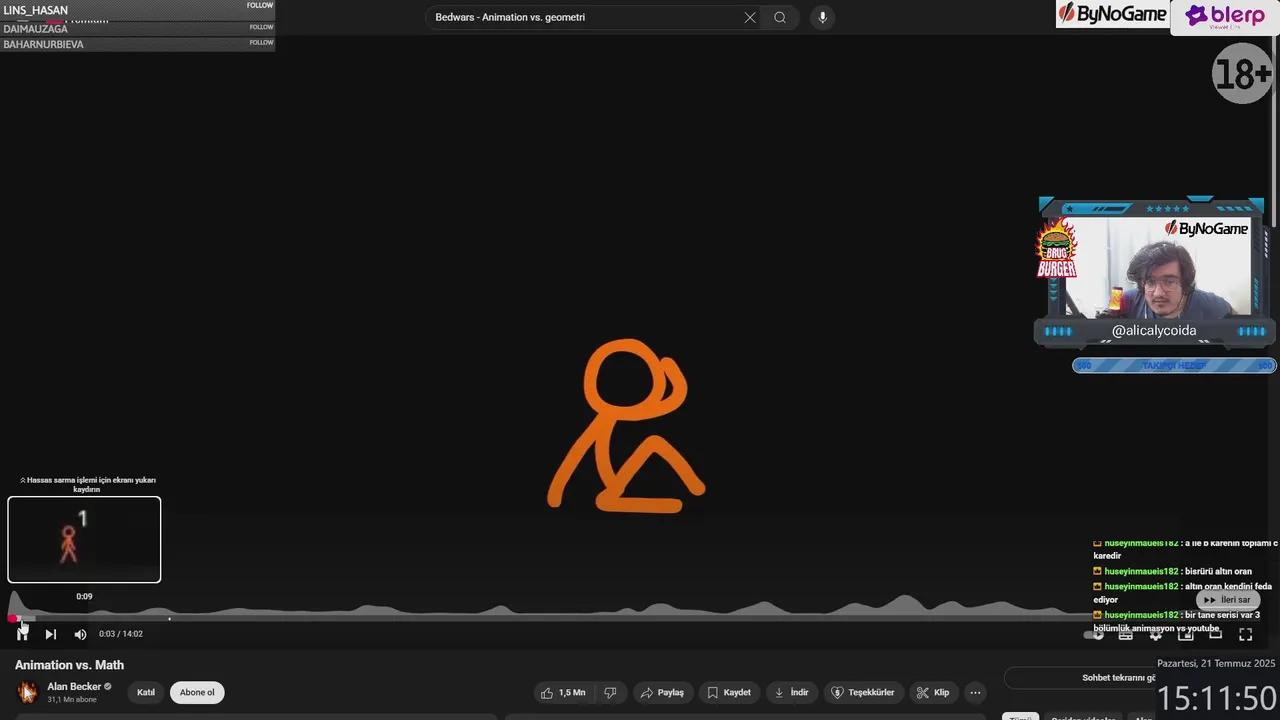Click the ByNoGame logo at top
This screenshot has width=1280, height=720.
(x=1112, y=14)
